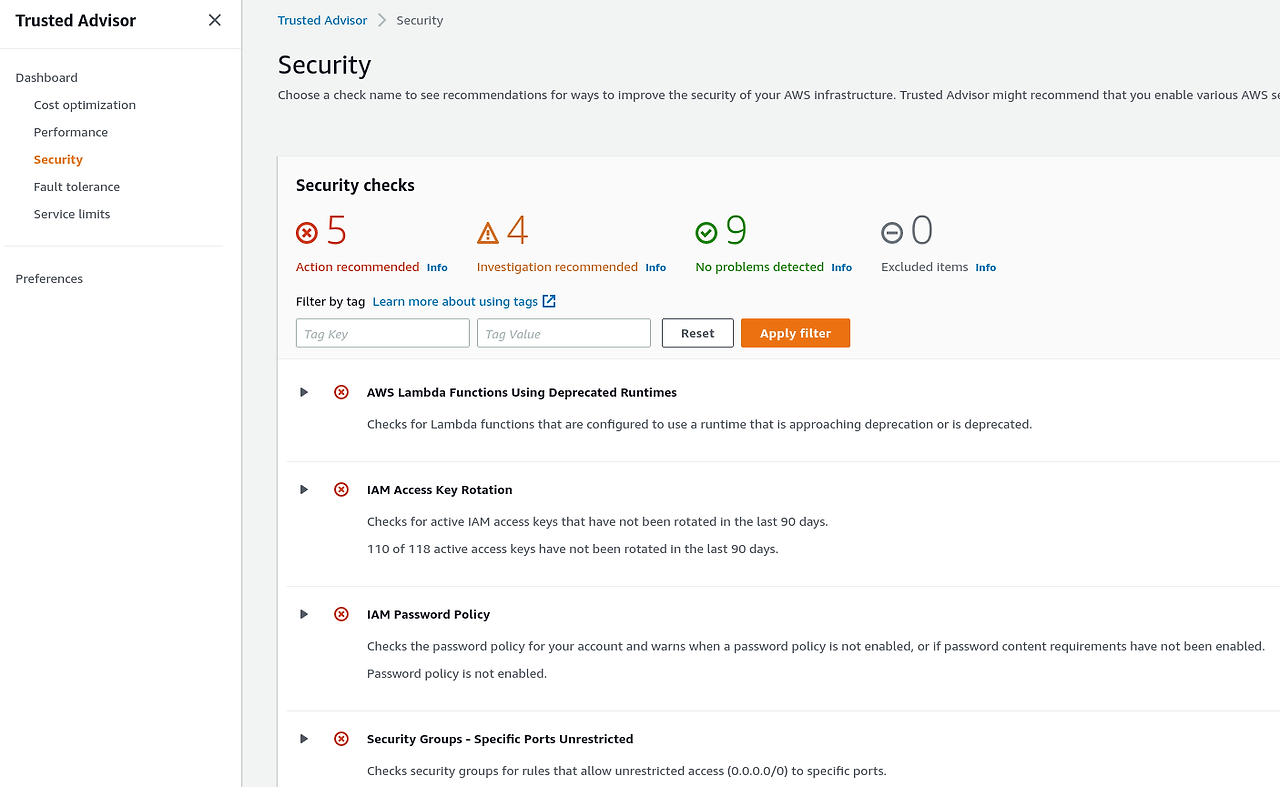The image size is (1280, 787).
Task: Close the Trusted Advisor side panel
Action: coord(214,20)
